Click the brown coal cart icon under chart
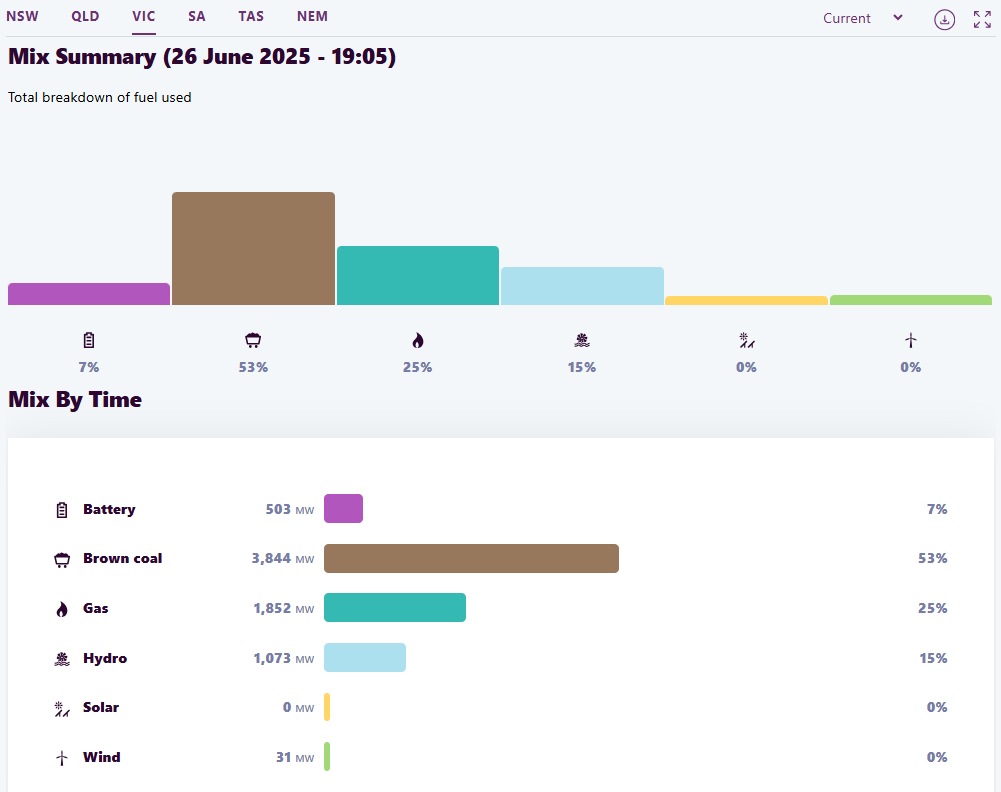This screenshot has width=1001, height=792. pyautogui.click(x=253, y=340)
